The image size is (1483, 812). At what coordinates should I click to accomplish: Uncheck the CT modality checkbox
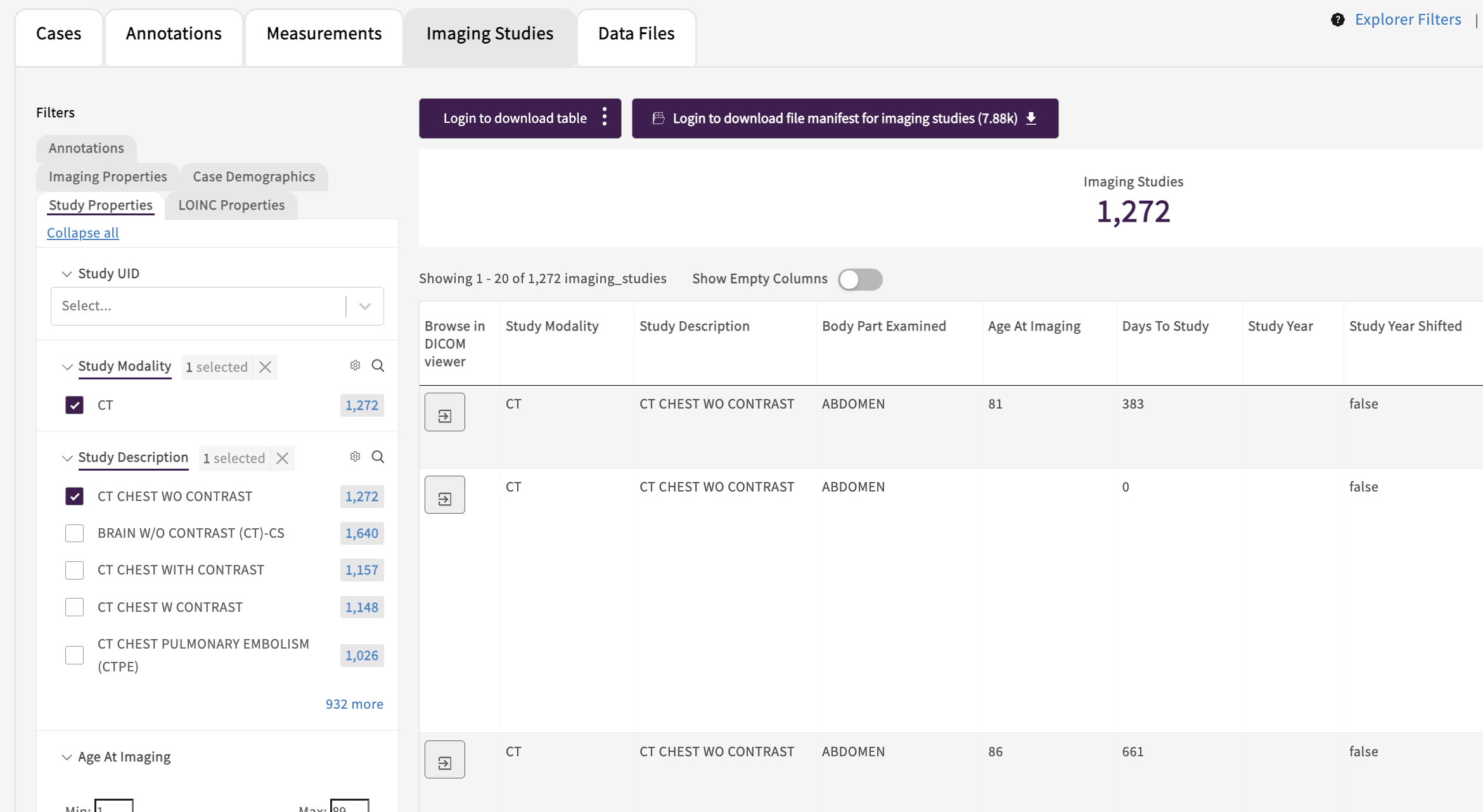tap(74, 405)
